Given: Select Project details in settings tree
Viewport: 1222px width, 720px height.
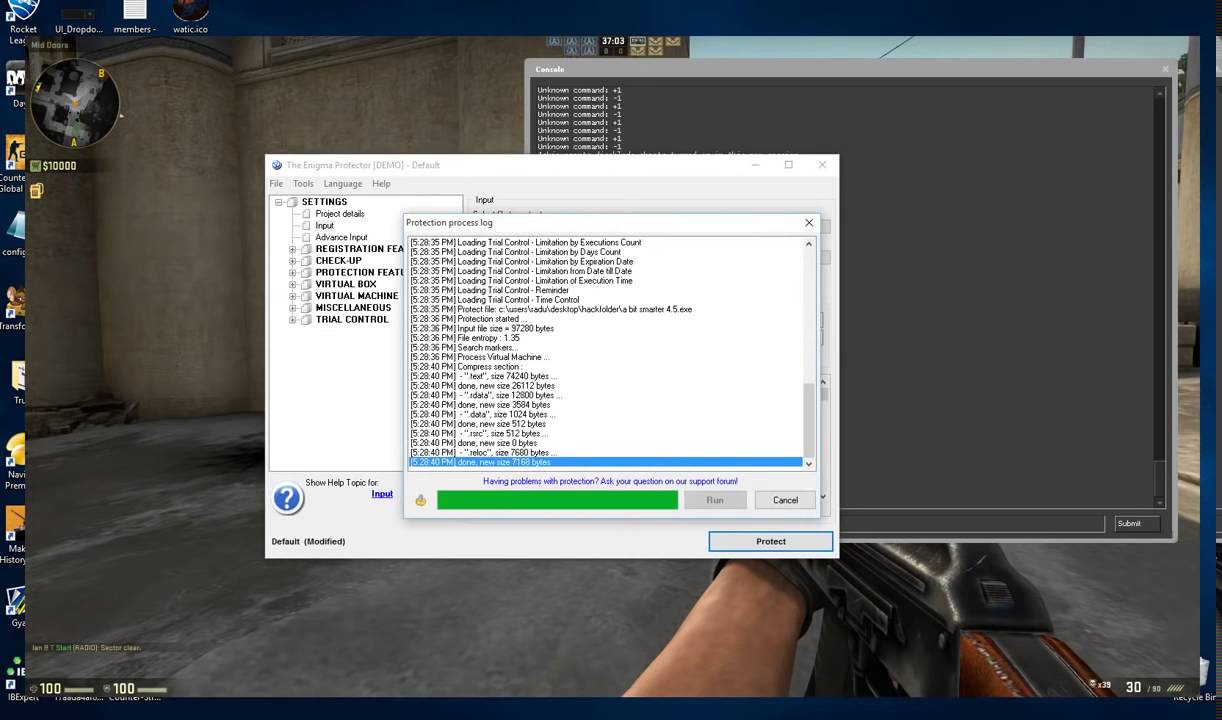Looking at the screenshot, I should point(340,214).
